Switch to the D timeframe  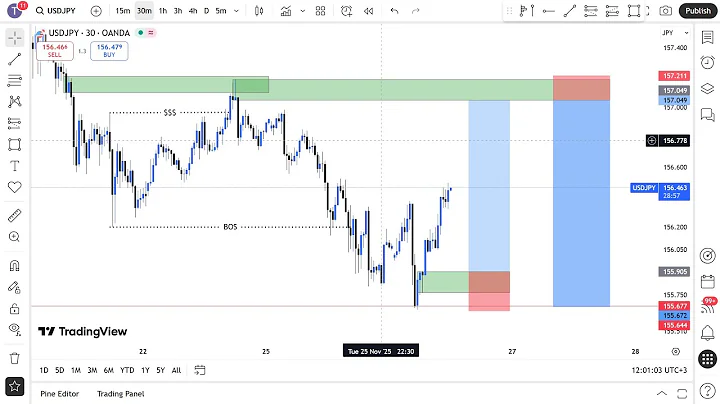coord(207,11)
